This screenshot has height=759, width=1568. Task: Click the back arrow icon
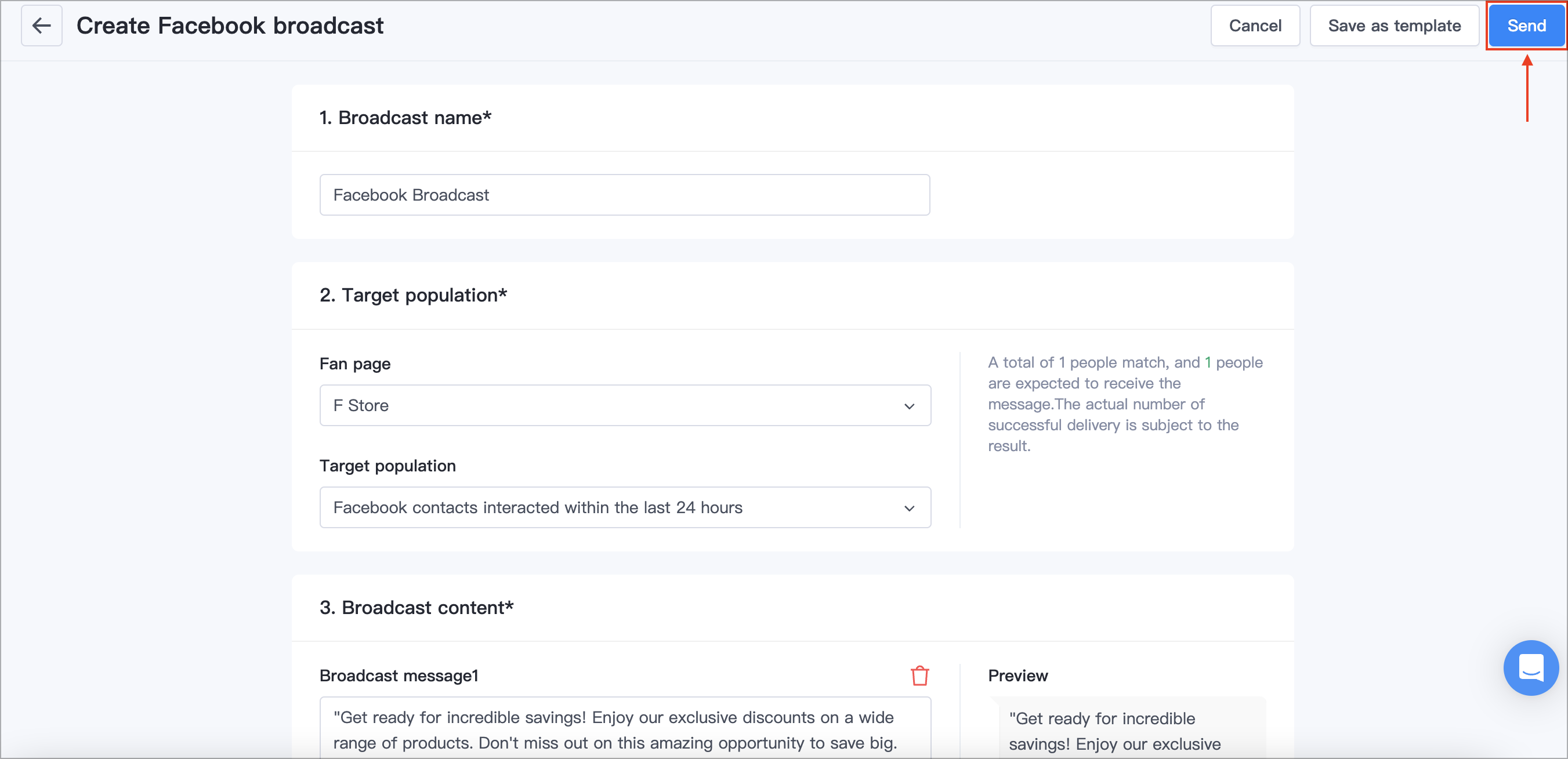(x=41, y=26)
